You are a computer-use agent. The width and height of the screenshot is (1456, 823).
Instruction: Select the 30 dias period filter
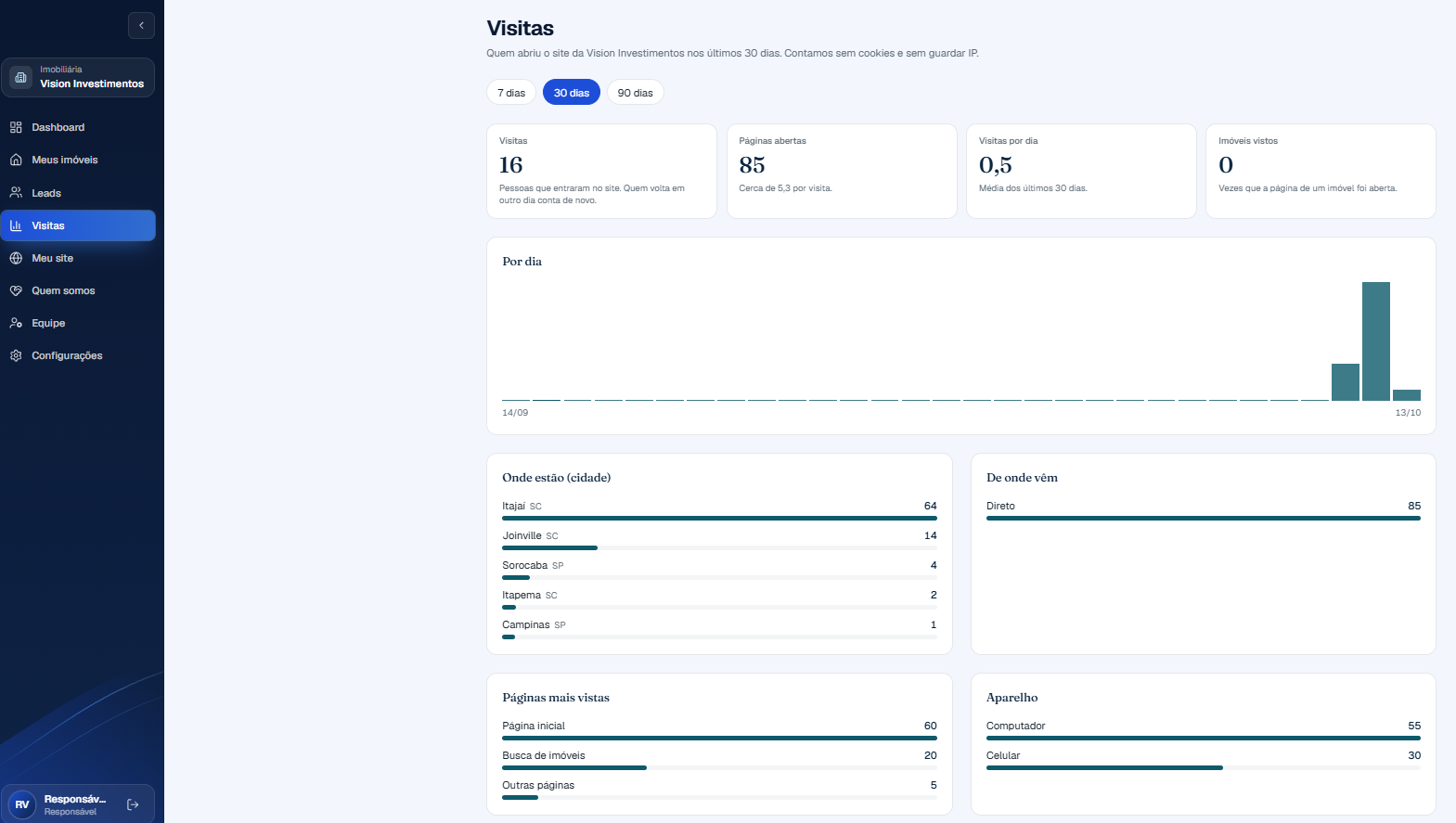pos(572,93)
